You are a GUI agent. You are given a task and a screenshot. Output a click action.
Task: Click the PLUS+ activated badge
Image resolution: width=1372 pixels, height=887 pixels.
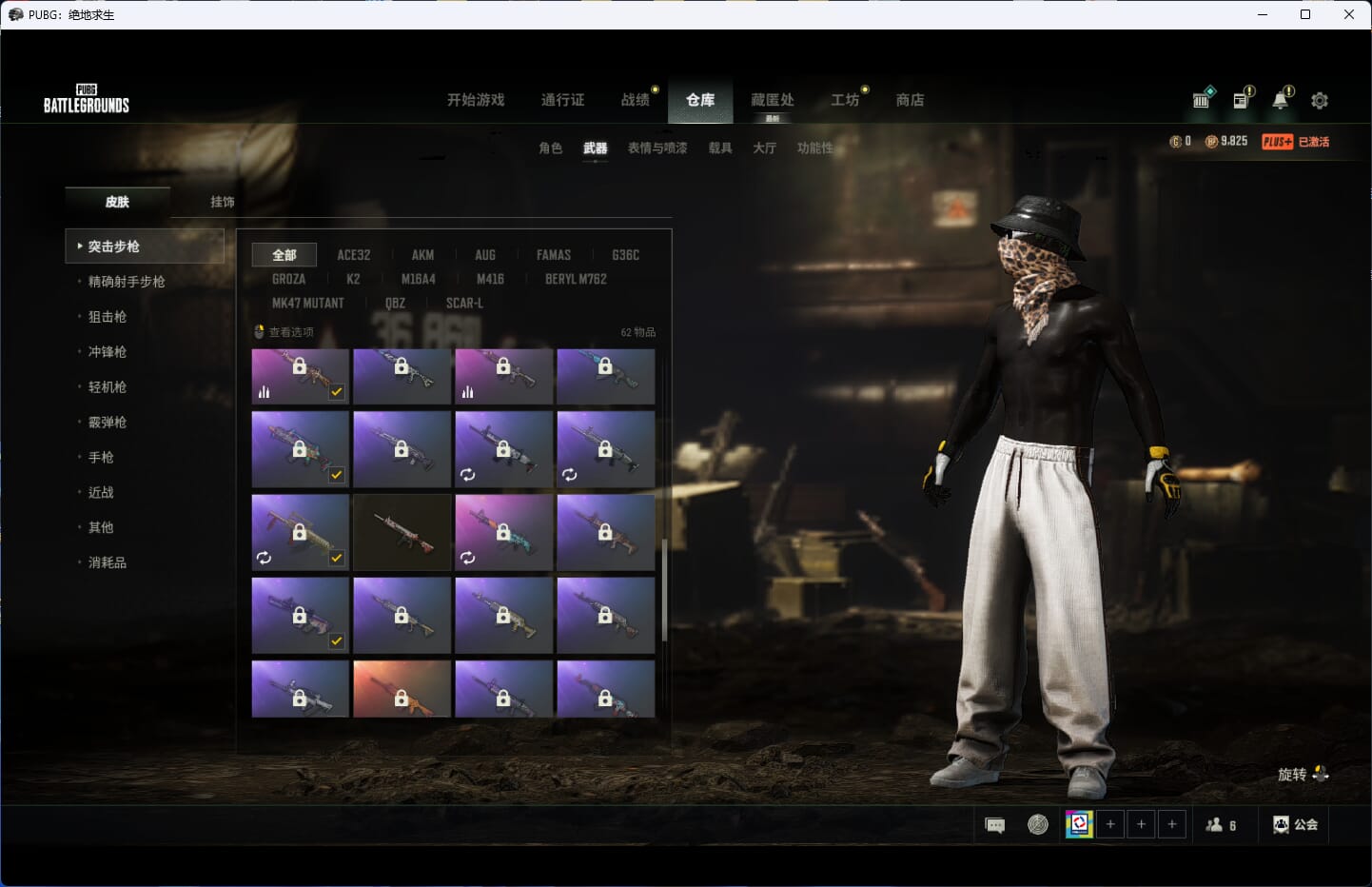1296,141
